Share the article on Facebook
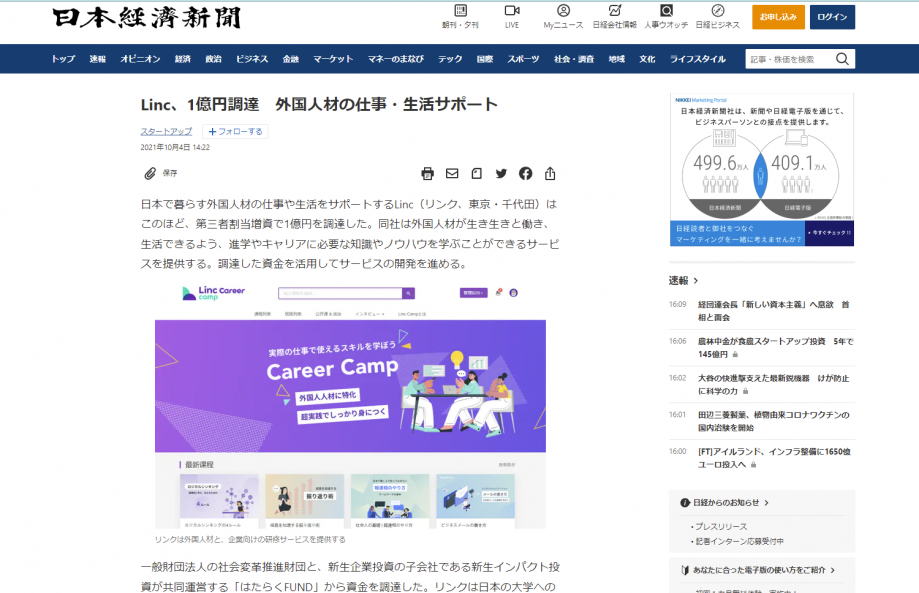The image size is (919, 593). pos(526,173)
